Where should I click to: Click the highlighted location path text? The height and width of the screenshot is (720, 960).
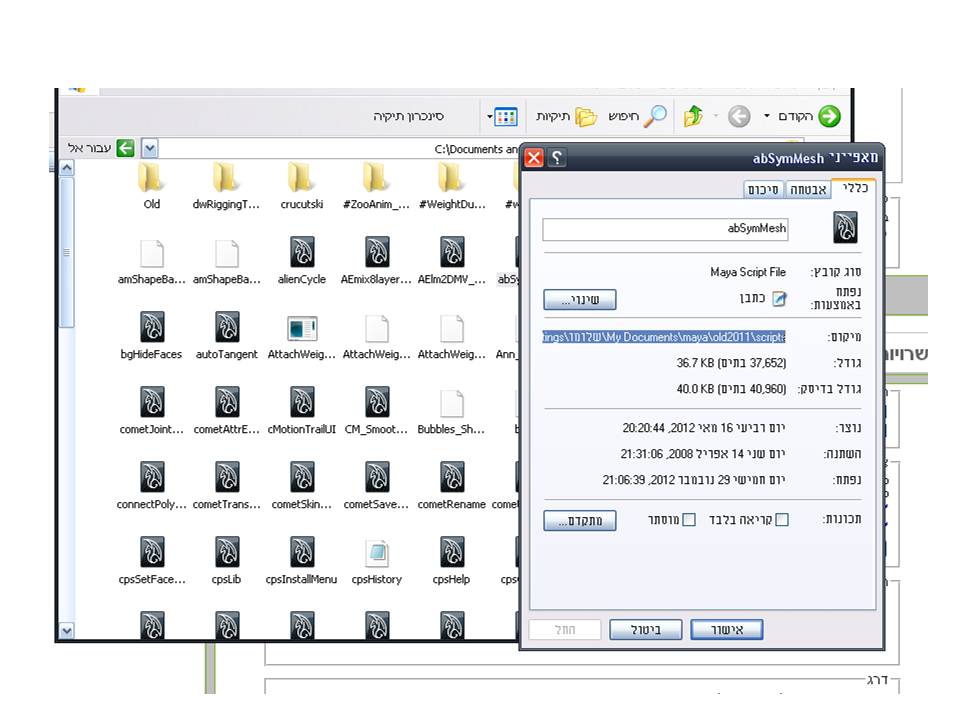664,337
